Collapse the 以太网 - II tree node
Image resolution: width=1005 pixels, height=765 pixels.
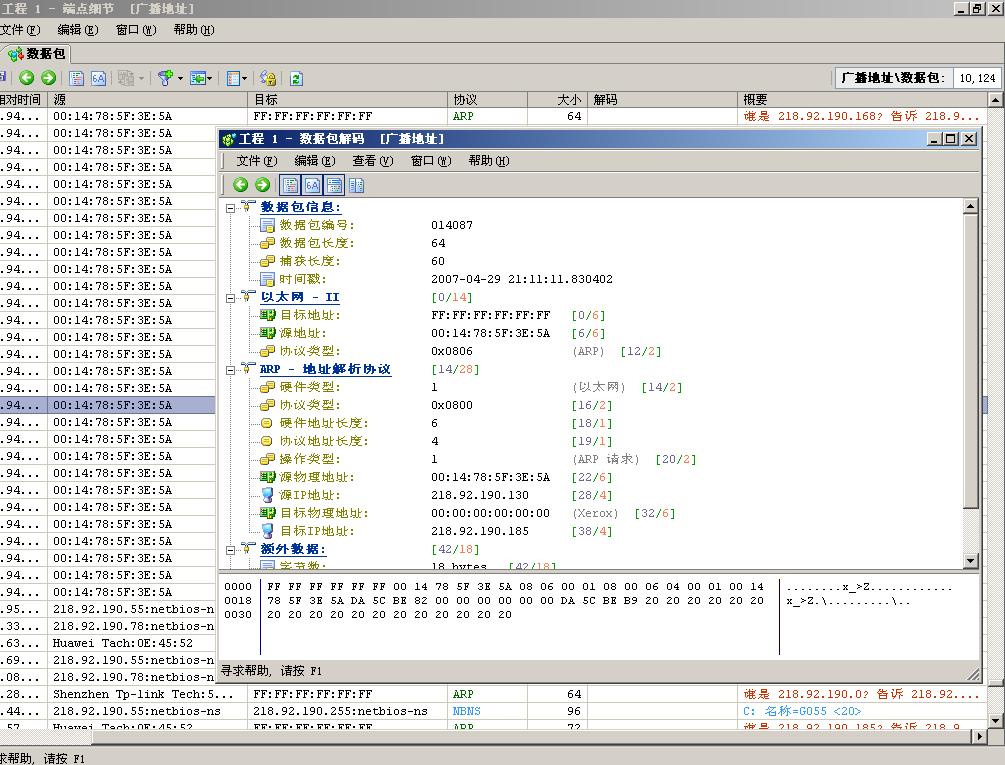pyautogui.click(x=231, y=297)
